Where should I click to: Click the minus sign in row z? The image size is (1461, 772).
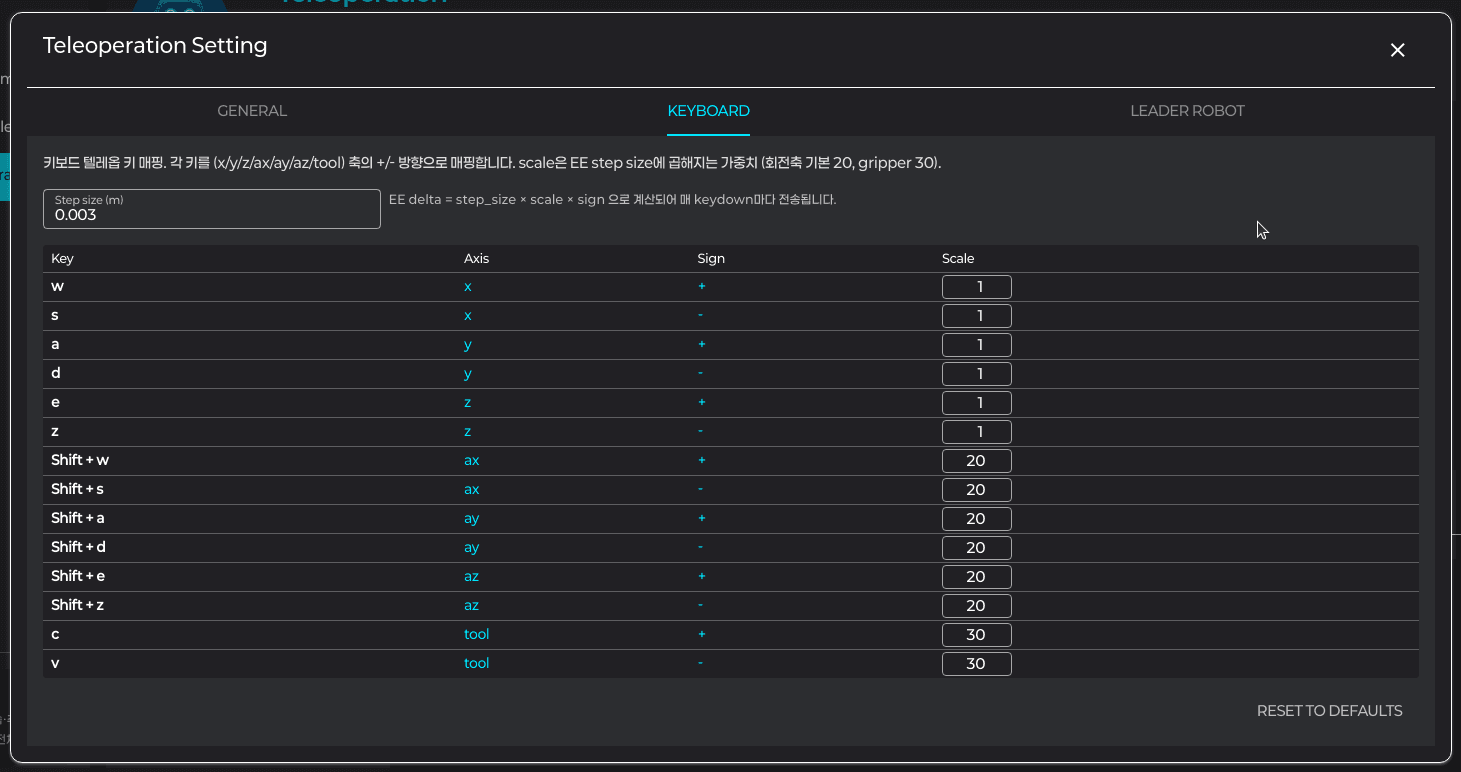tap(700, 432)
